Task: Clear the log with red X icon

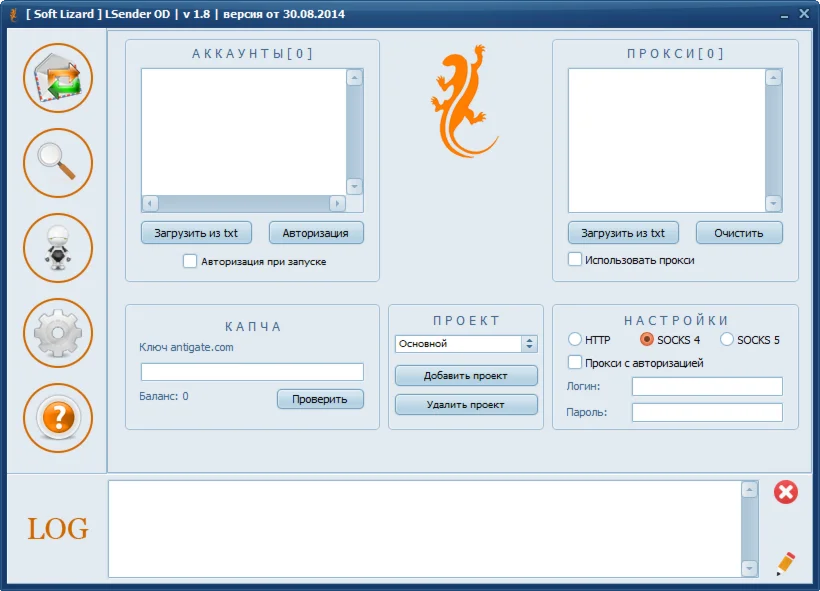Action: pos(785,492)
